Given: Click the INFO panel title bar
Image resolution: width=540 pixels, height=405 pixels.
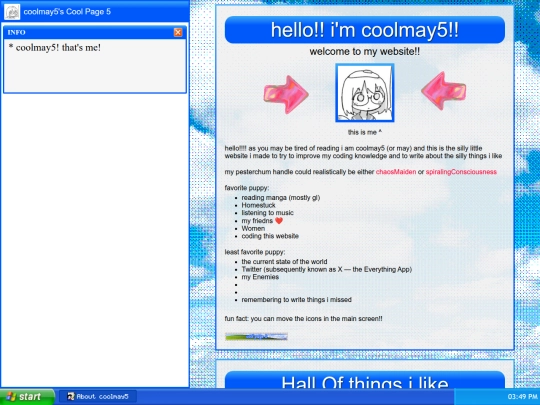Looking at the screenshot, I should [95, 32].
